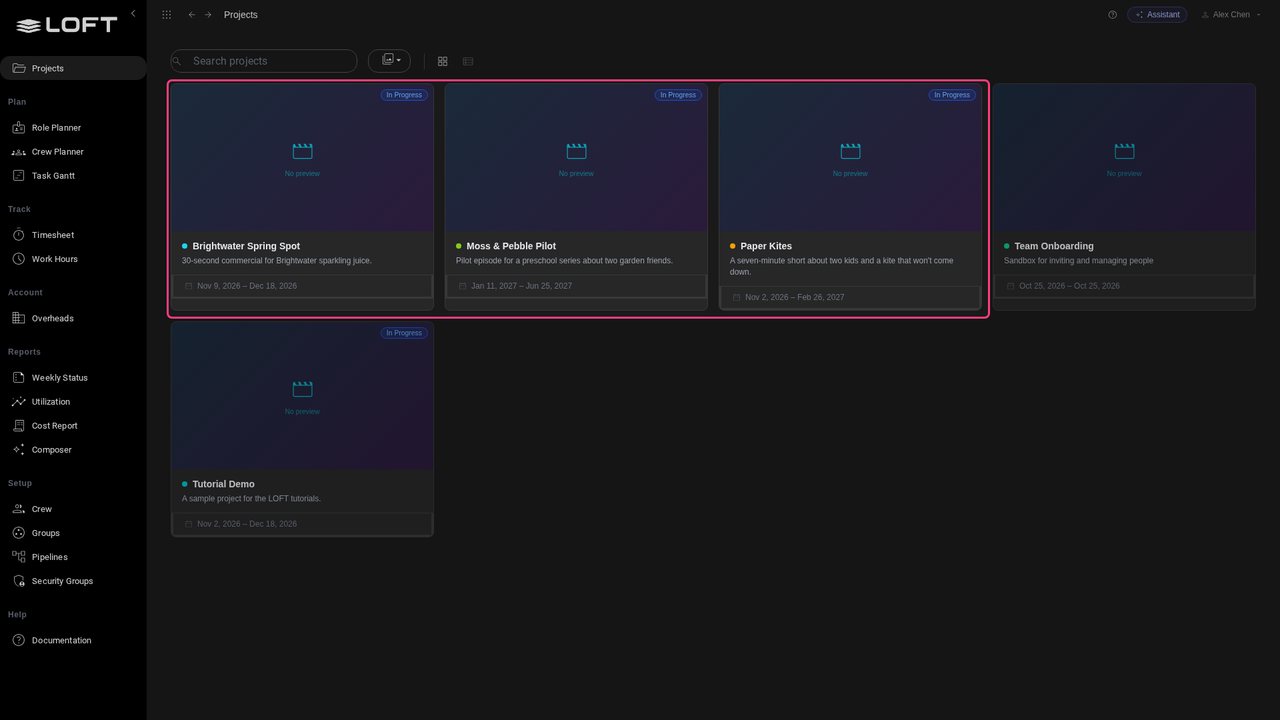
Task: Open the Alex Chen user menu
Action: [x=1231, y=15]
